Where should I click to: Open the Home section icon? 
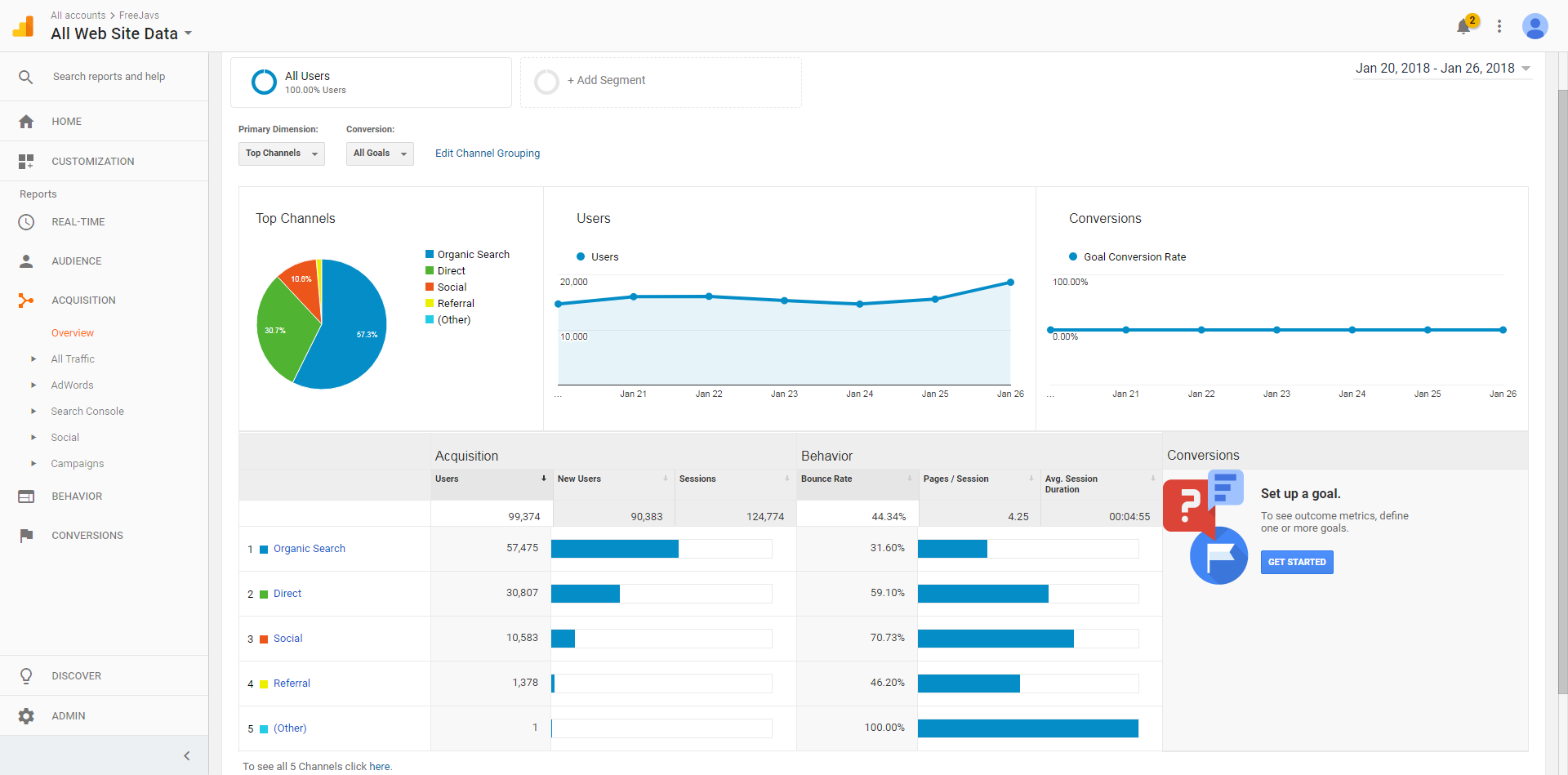point(26,122)
